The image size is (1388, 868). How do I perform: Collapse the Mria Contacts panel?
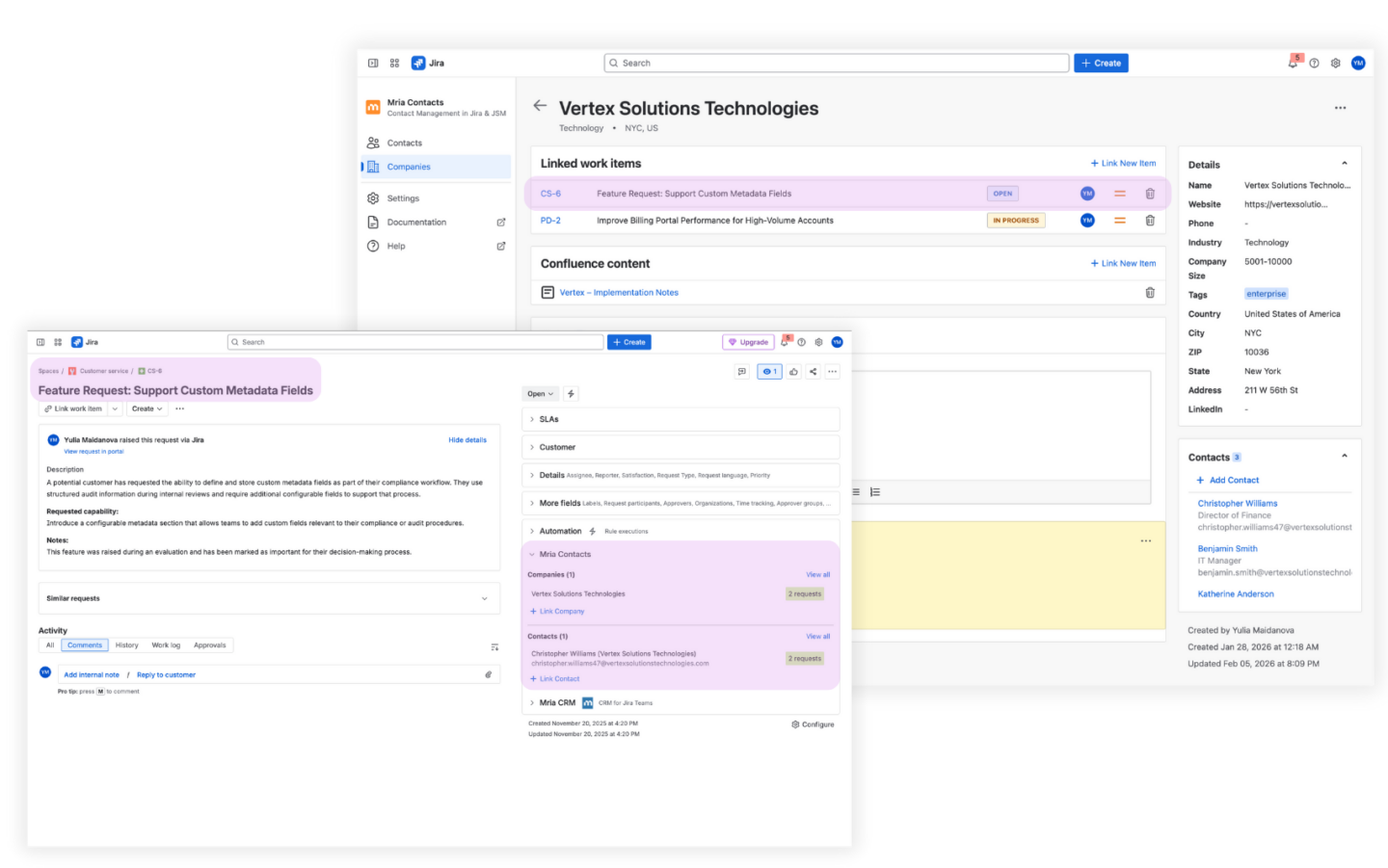tap(533, 554)
